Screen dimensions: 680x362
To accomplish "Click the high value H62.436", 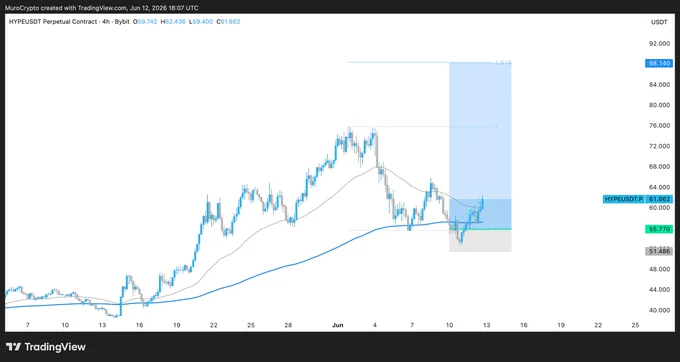I will tap(173, 21).
